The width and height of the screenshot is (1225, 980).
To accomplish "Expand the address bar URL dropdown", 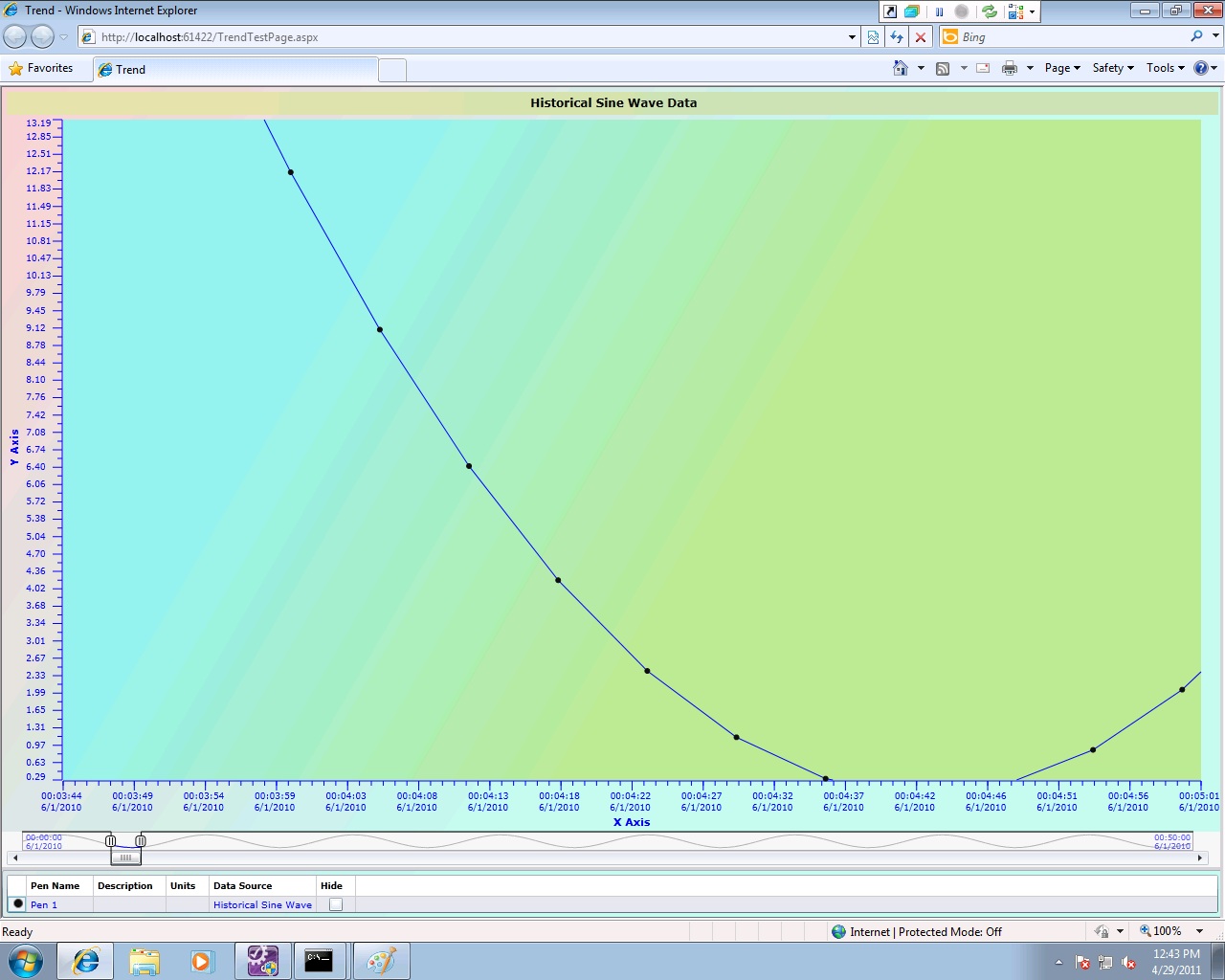I will [852, 37].
